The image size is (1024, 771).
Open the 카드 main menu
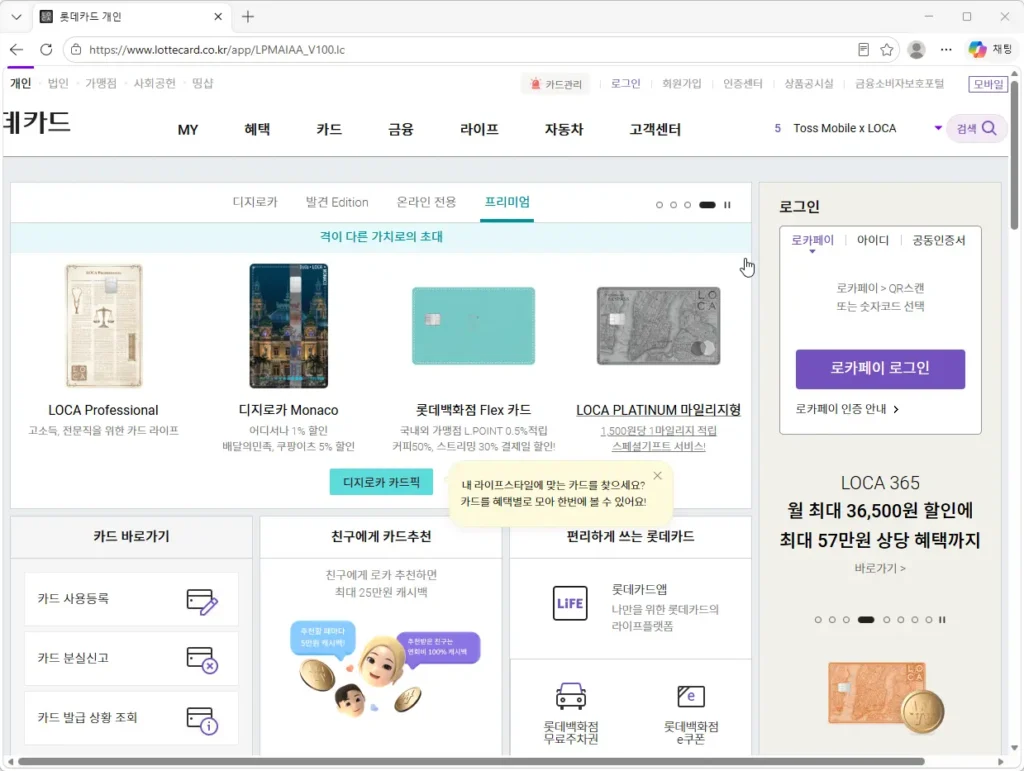(328, 129)
